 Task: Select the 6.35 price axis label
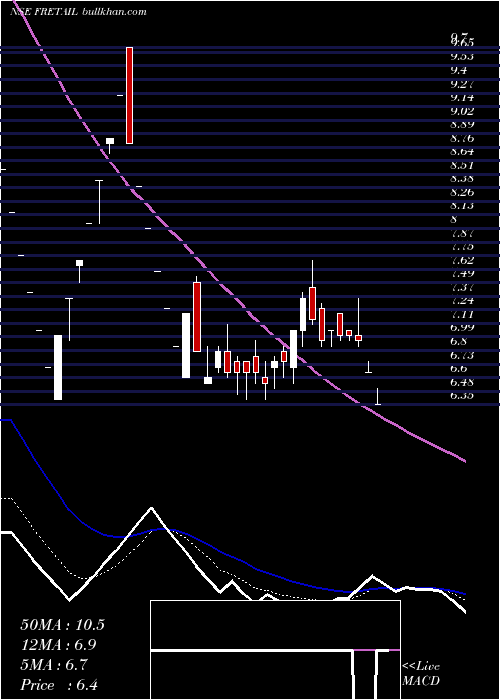click(462, 396)
